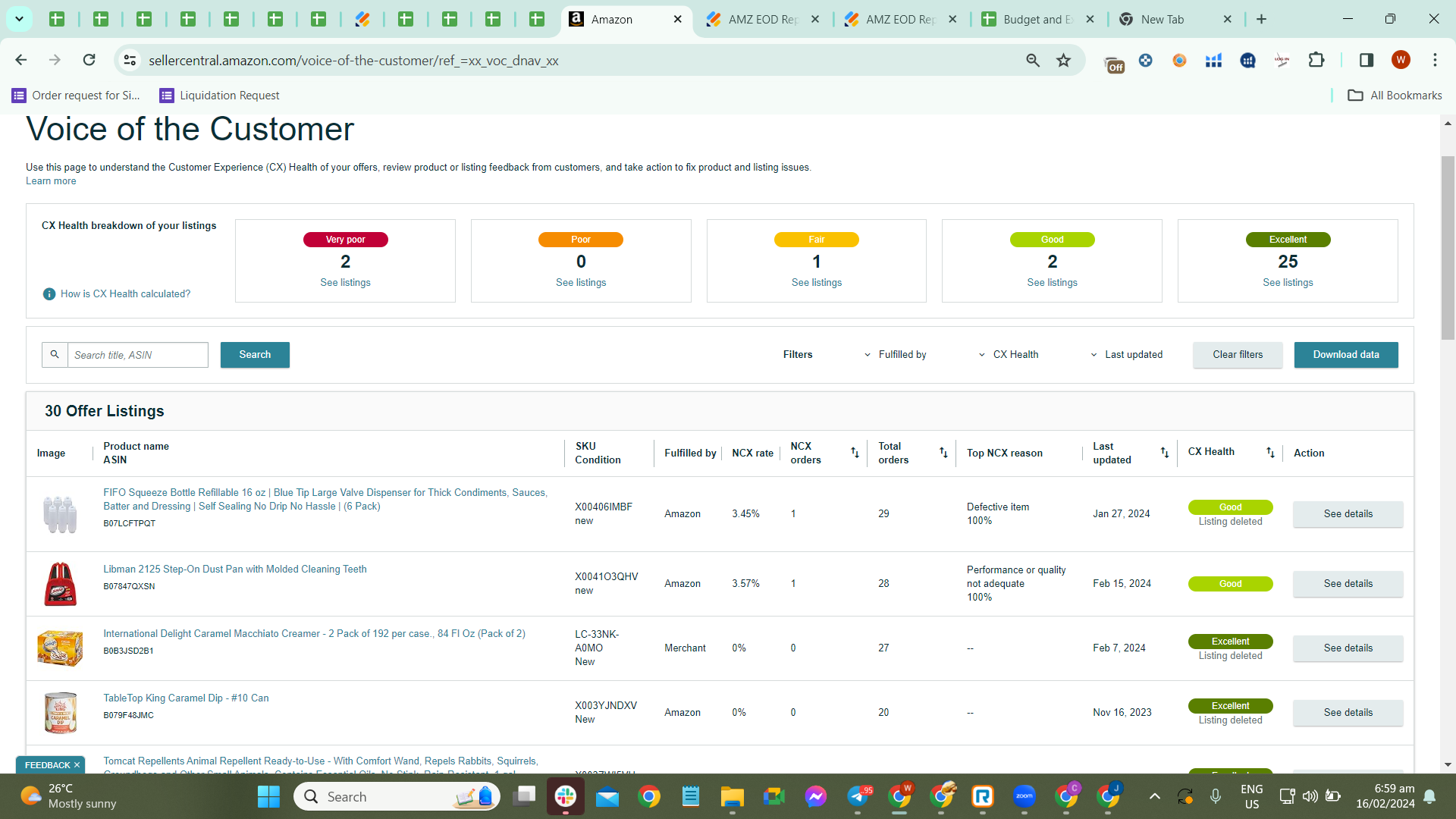Screen dimensions: 1456x819
Task: Sort listings by NCX orders
Action: pos(855,453)
